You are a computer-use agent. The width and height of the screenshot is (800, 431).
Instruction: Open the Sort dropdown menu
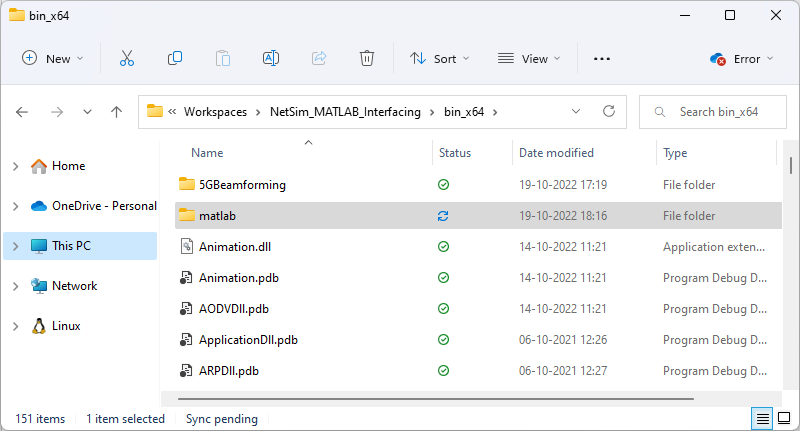pos(439,59)
